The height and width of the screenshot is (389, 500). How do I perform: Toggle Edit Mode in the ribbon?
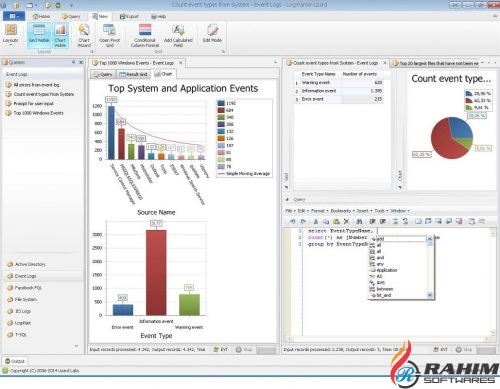[212, 33]
